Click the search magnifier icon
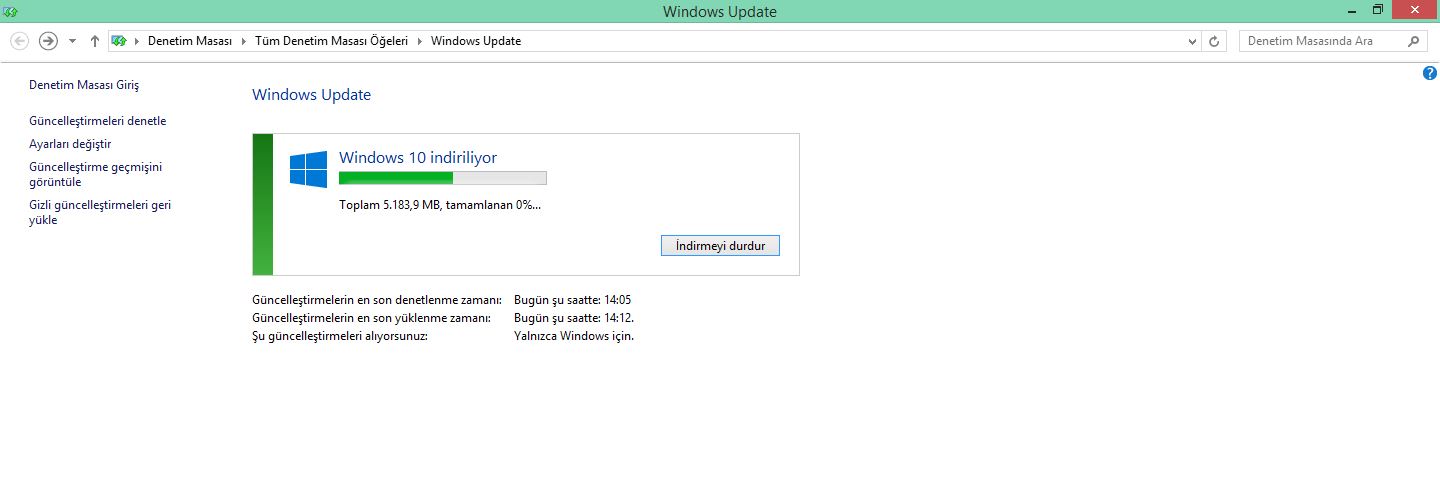 point(1414,41)
